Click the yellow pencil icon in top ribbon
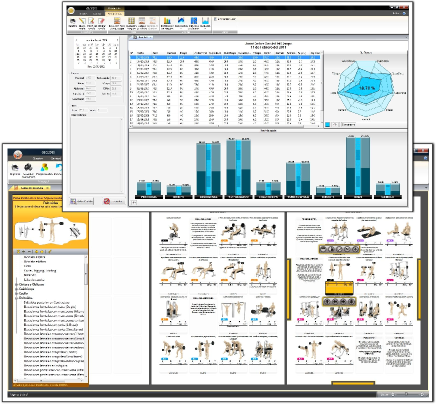The image size is (436, 404). pos(82,21)
